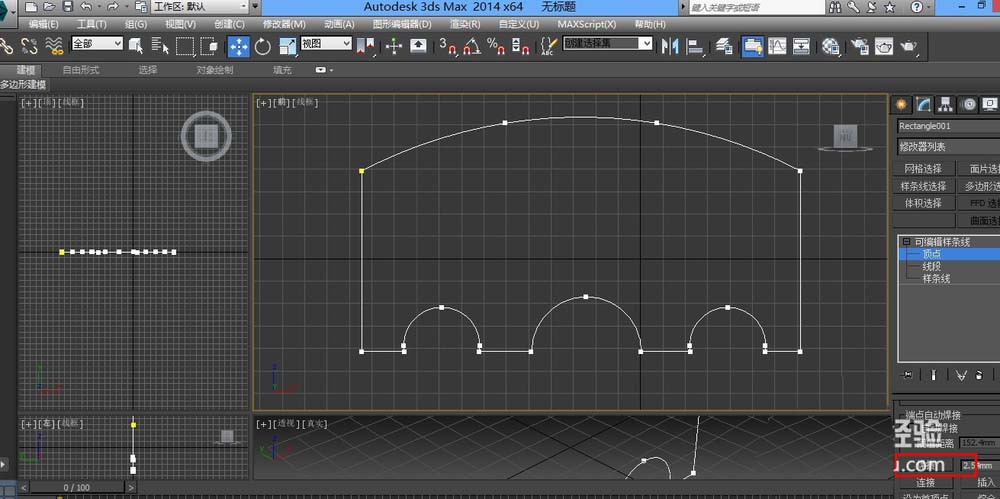Open the Create command panel tab

pos(901,104)
